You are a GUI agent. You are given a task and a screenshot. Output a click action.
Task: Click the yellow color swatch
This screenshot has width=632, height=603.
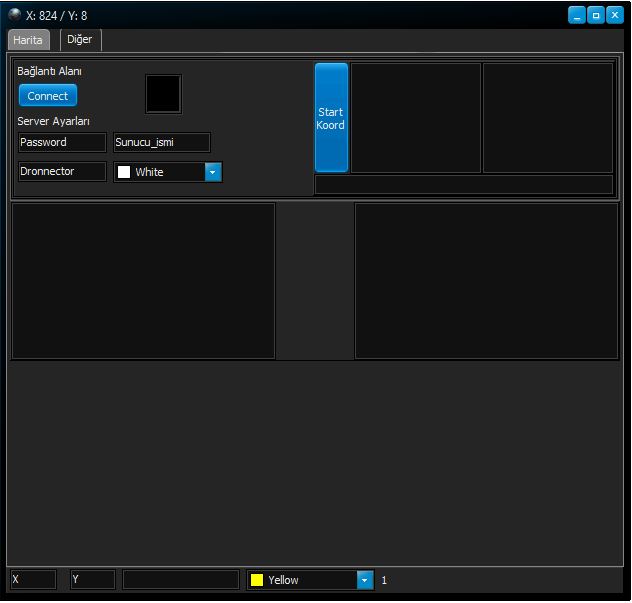[x=257, y=580]
